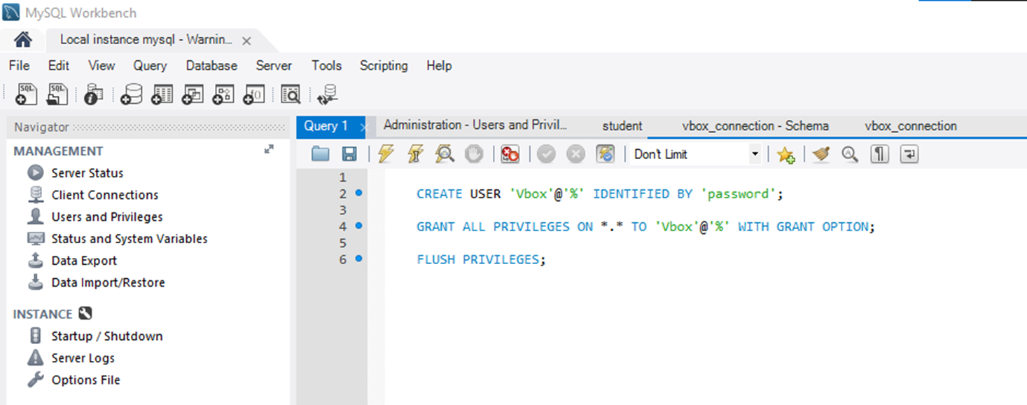Screen dimensions: 1027x405
Task: Open the Home screen tab icon
Action: [x=22, y=40]
